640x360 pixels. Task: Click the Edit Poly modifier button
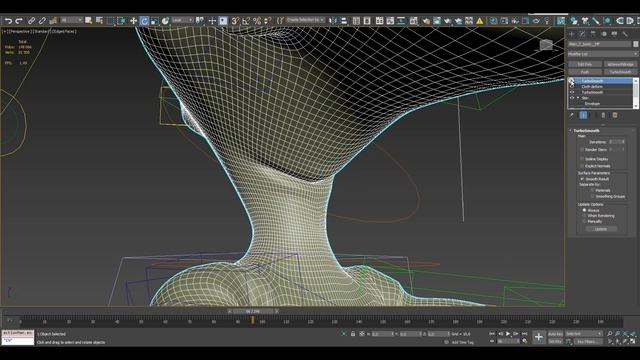pyautogui.click(x=585, y=64)
